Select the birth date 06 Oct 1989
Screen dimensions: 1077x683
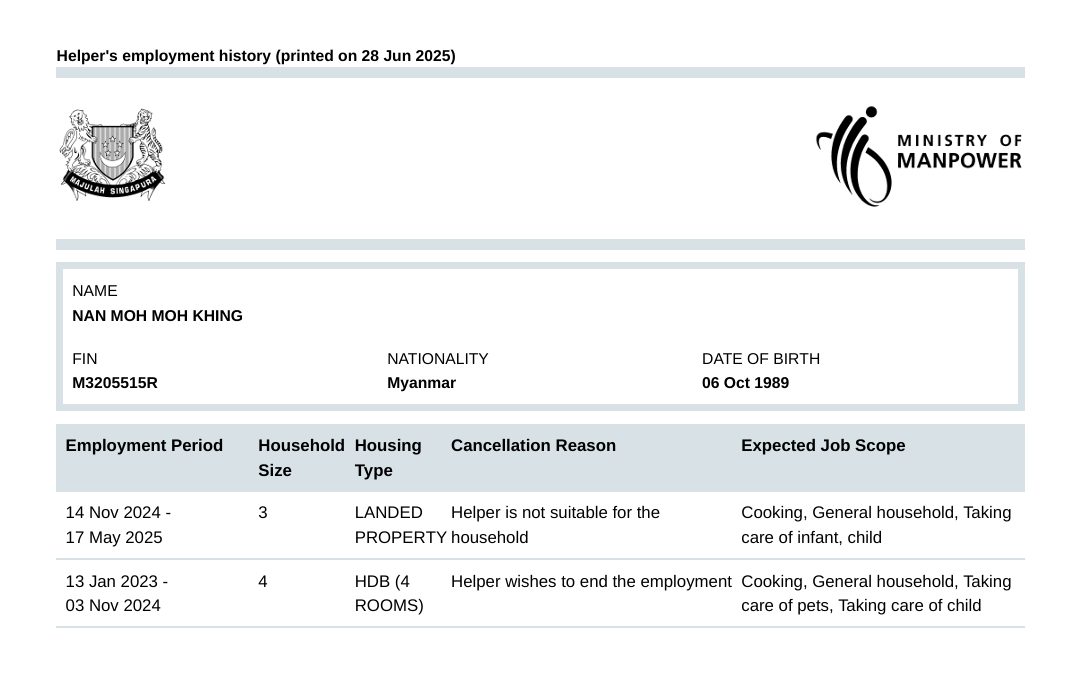pyautogui.click(x=745, y=383)
